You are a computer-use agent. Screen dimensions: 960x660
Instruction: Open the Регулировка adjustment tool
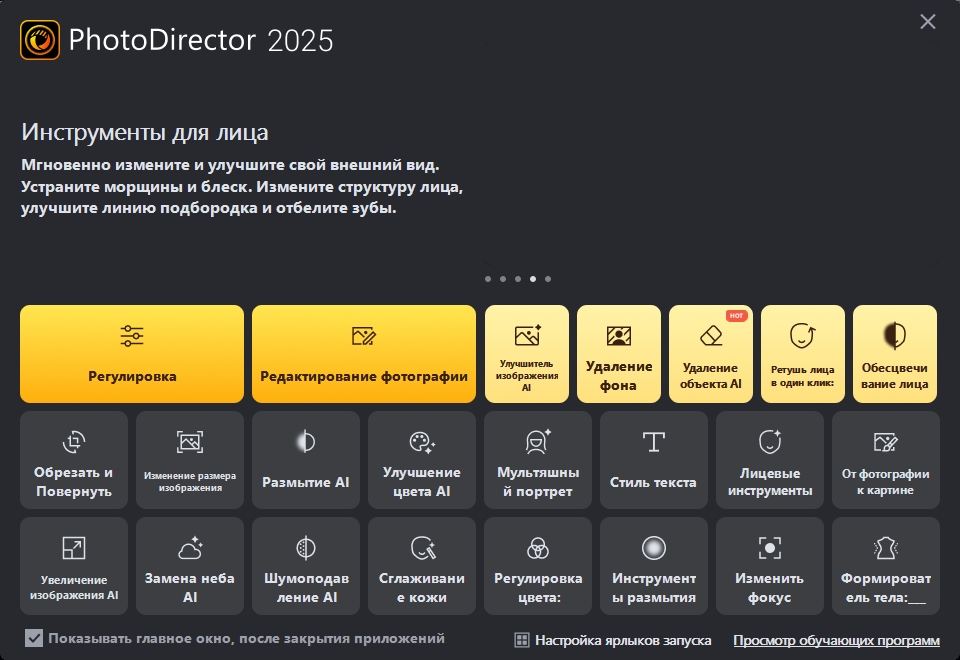click(132, 354)
